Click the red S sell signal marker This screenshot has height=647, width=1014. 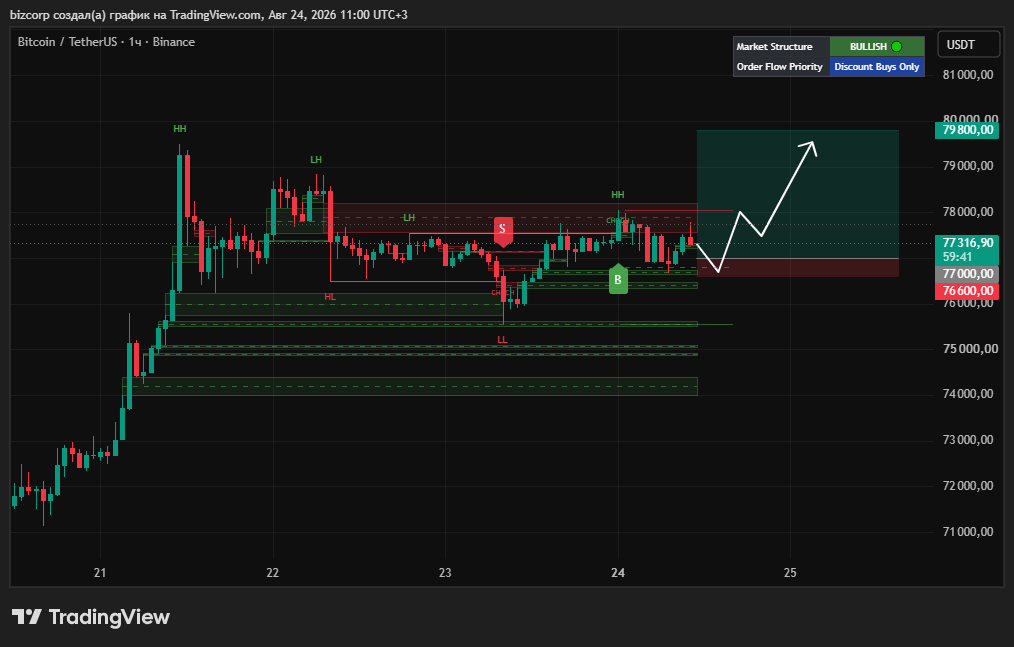click(x=502, y=232)
